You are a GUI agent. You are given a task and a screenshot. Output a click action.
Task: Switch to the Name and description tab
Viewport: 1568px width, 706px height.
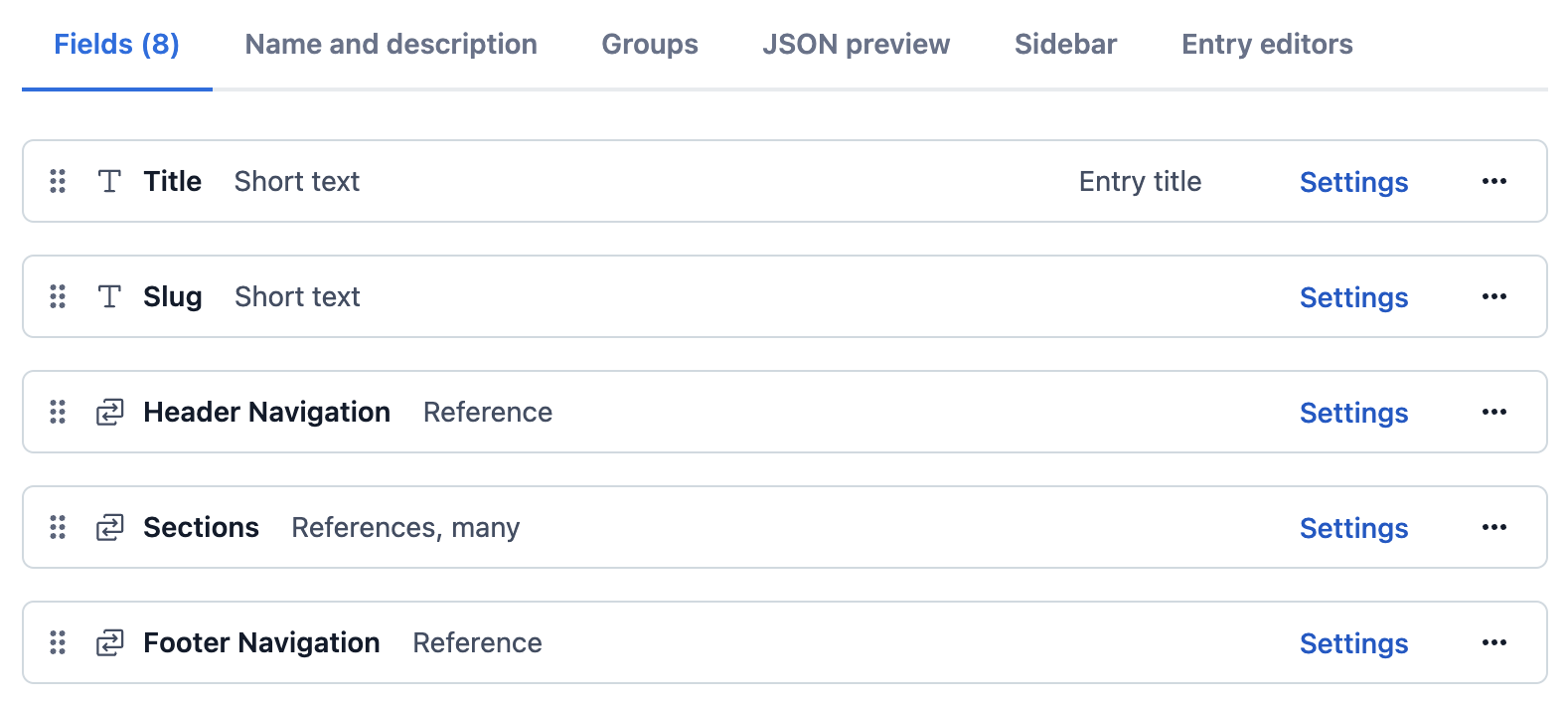click(391, 44)
